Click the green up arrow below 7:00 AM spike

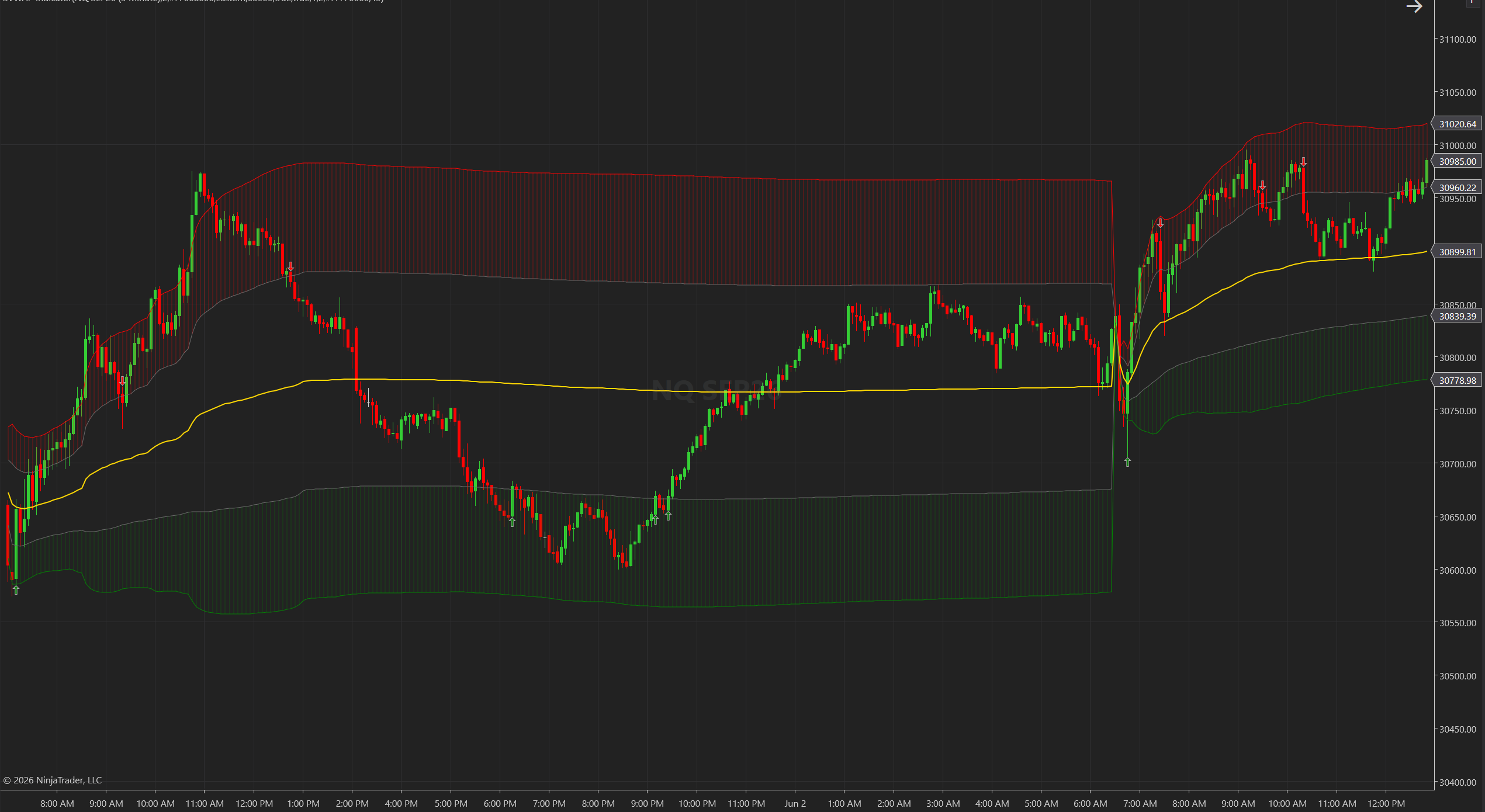tap(1127, 462)
